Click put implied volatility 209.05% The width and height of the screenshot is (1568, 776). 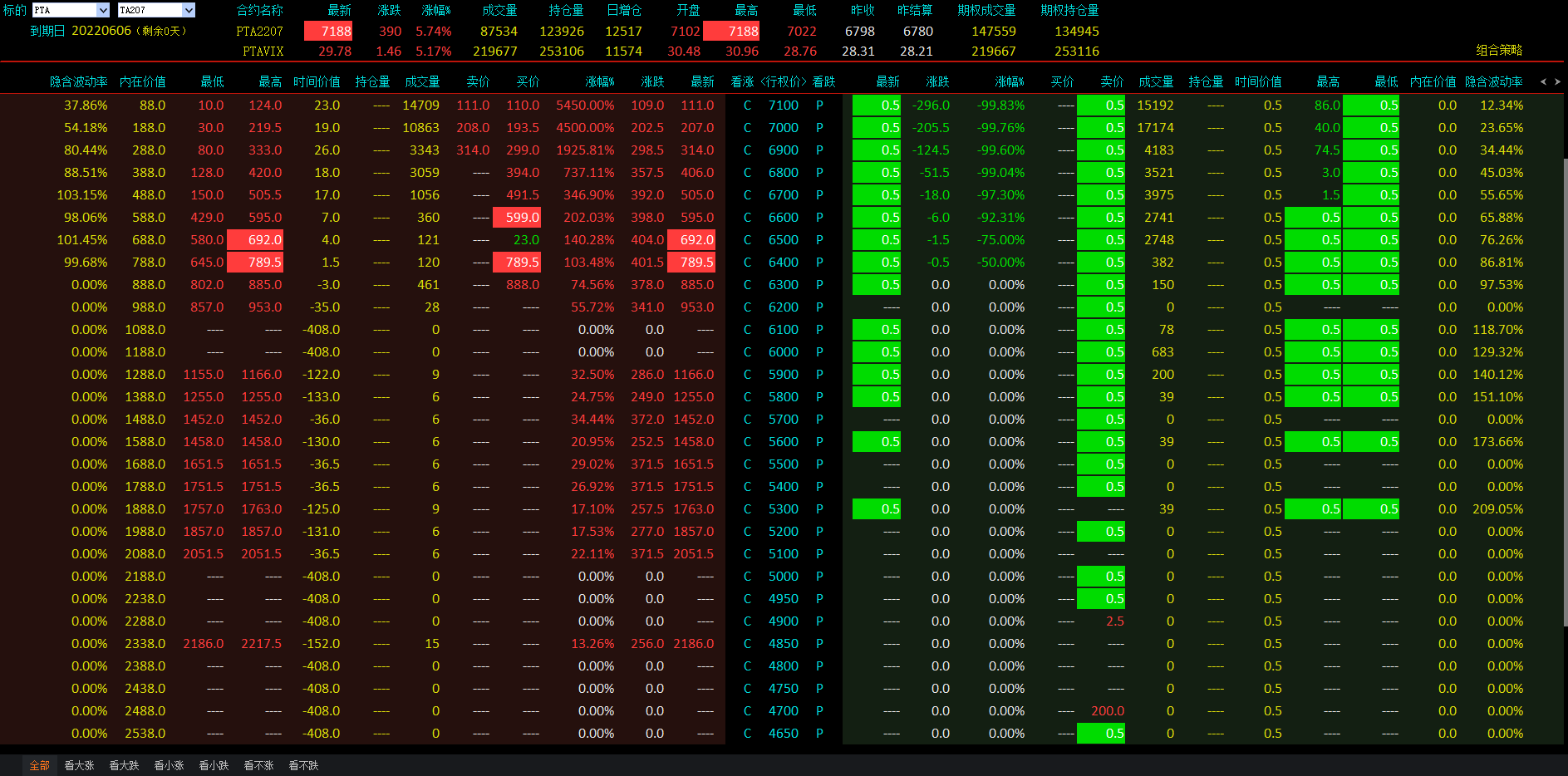pos(1497,509)
